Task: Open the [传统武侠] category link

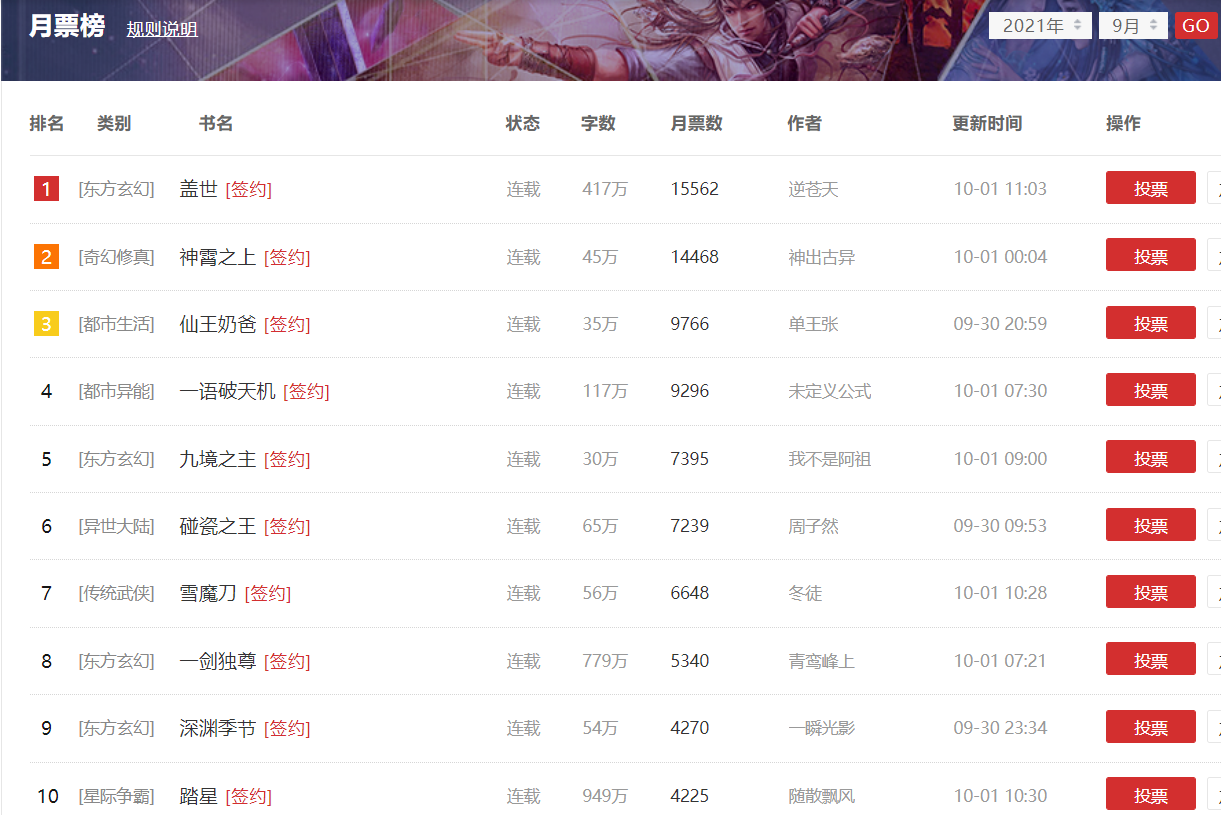Action: coord(117,593)
